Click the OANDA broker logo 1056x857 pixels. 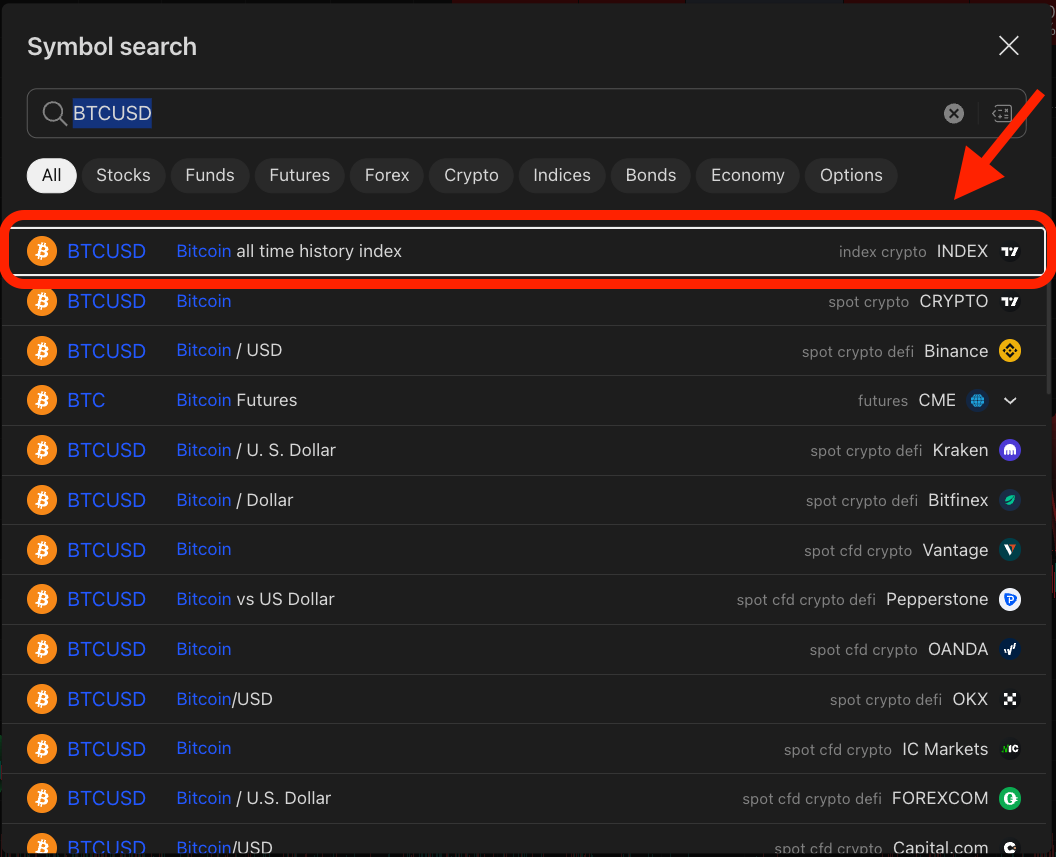tap(1010, 649)
